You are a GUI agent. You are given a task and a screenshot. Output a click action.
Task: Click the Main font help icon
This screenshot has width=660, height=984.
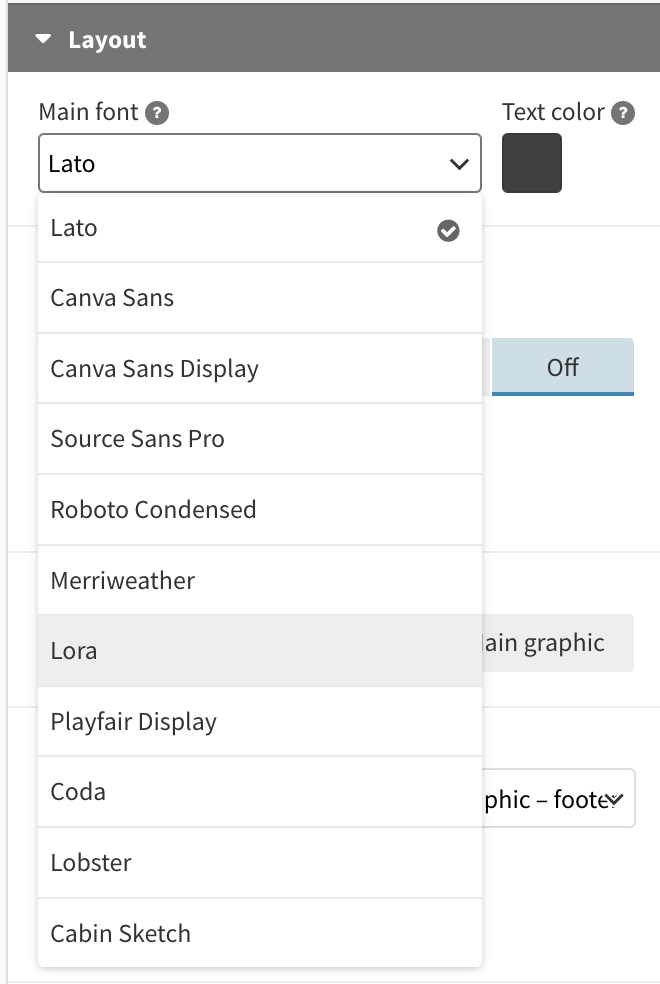coord(159,112)
